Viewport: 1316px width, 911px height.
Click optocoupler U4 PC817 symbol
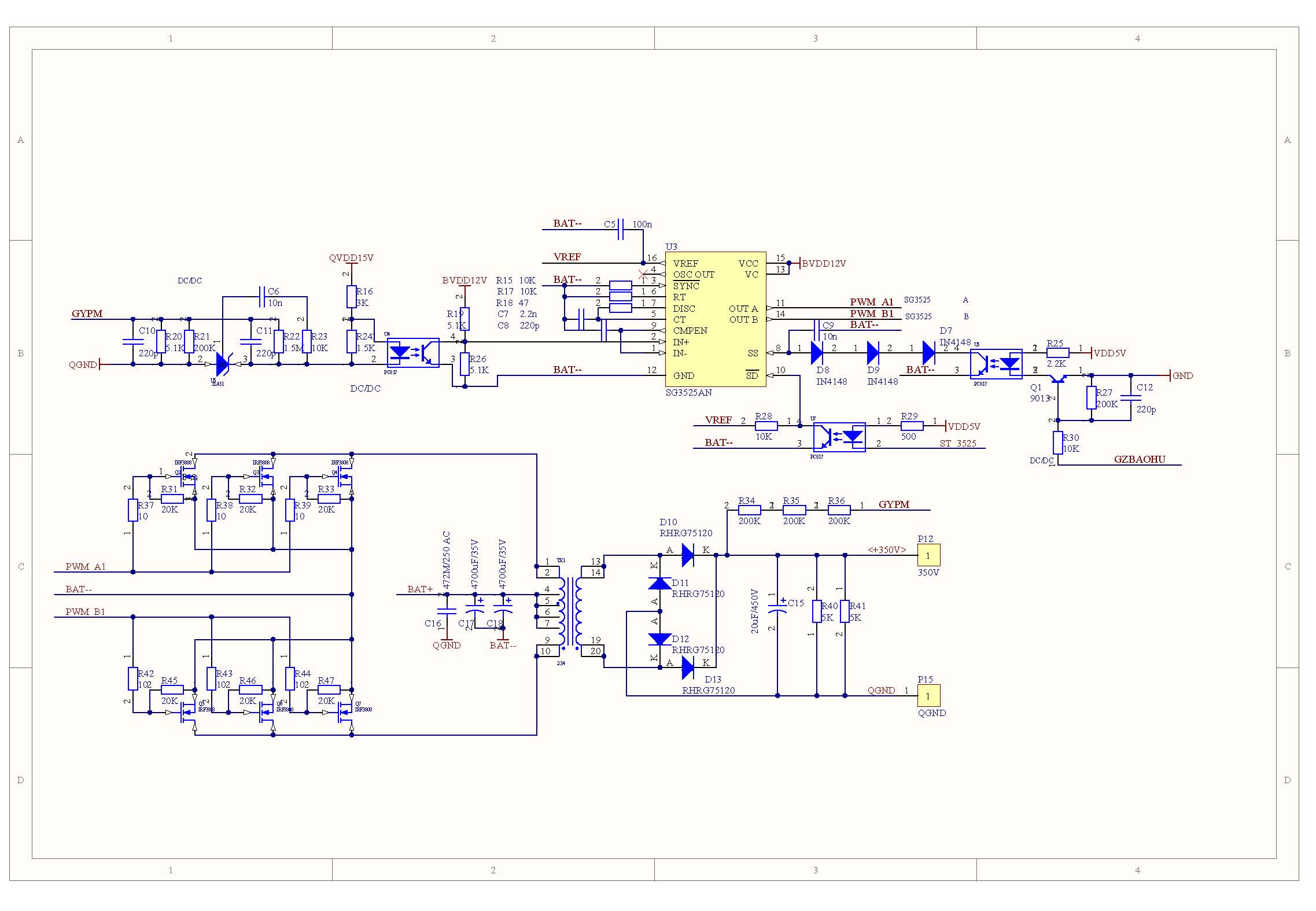click(413, 353)
